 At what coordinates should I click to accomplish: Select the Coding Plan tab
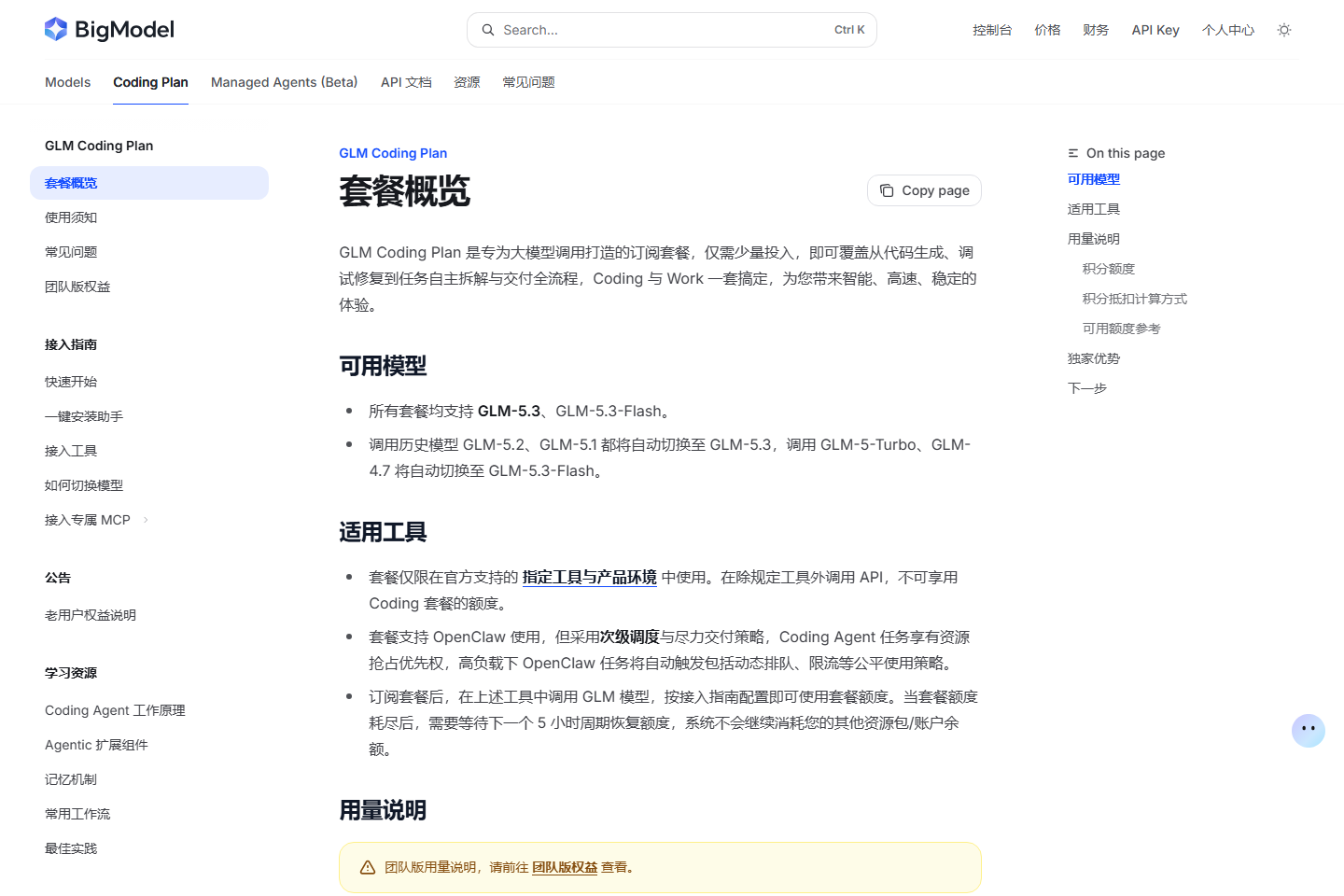[151, 82]
